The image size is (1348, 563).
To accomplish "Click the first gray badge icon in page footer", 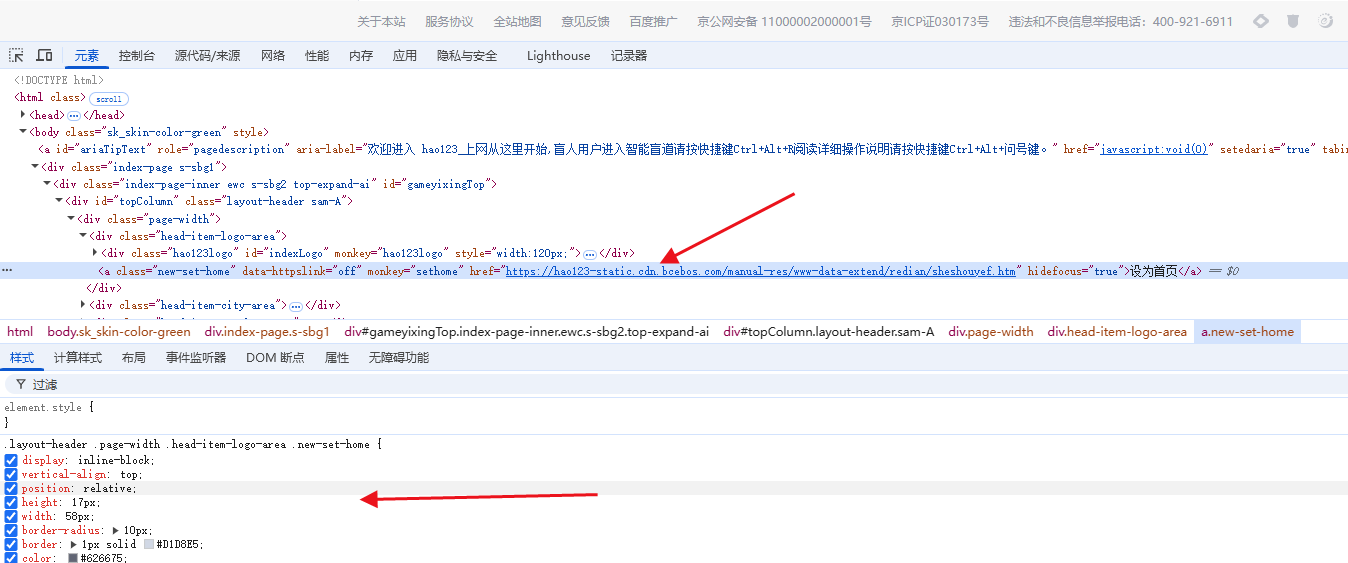I will (x=1262, y=21).
